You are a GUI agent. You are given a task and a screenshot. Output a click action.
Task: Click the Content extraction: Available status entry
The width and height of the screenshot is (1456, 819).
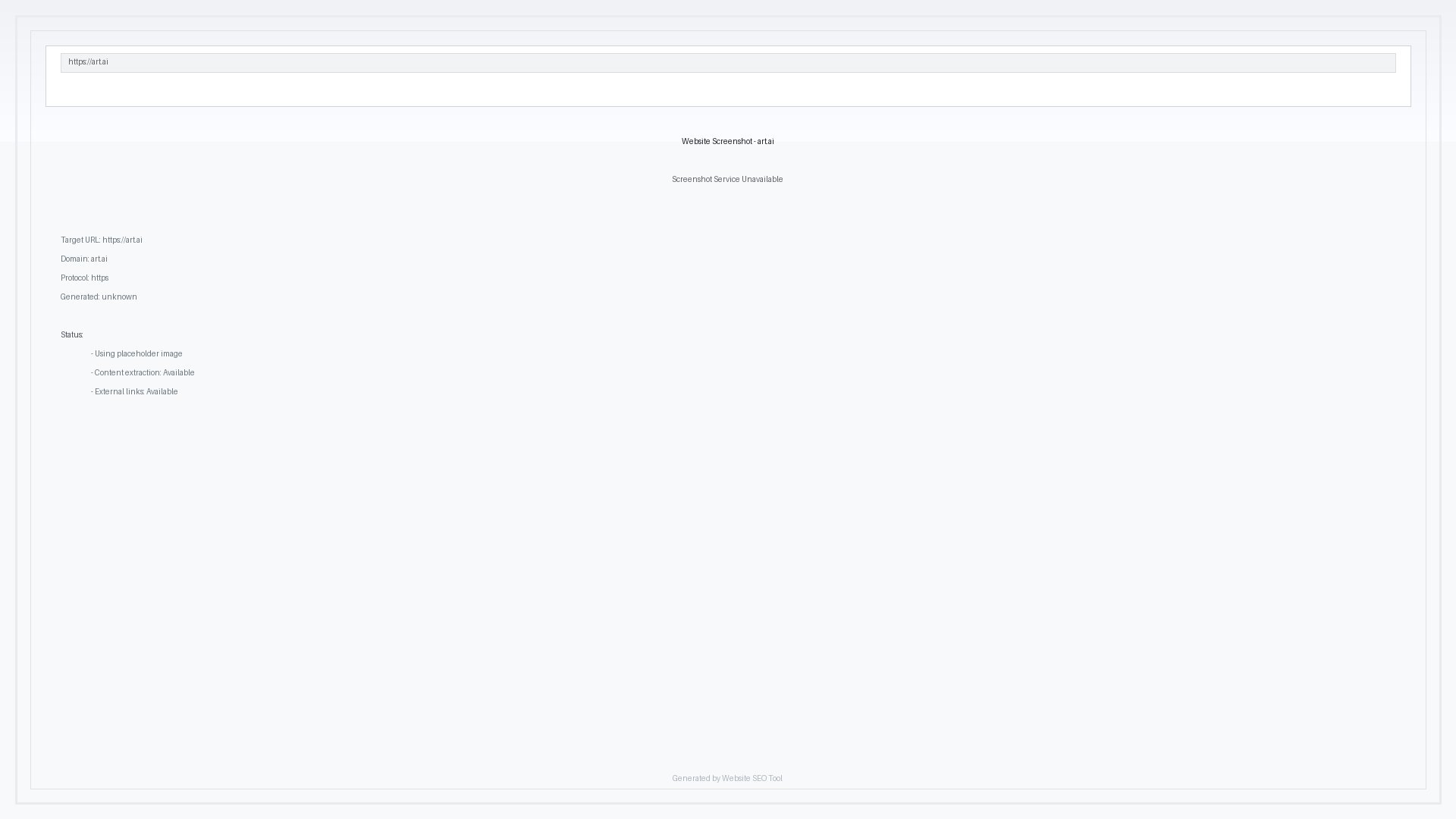[x=143, y=372]
